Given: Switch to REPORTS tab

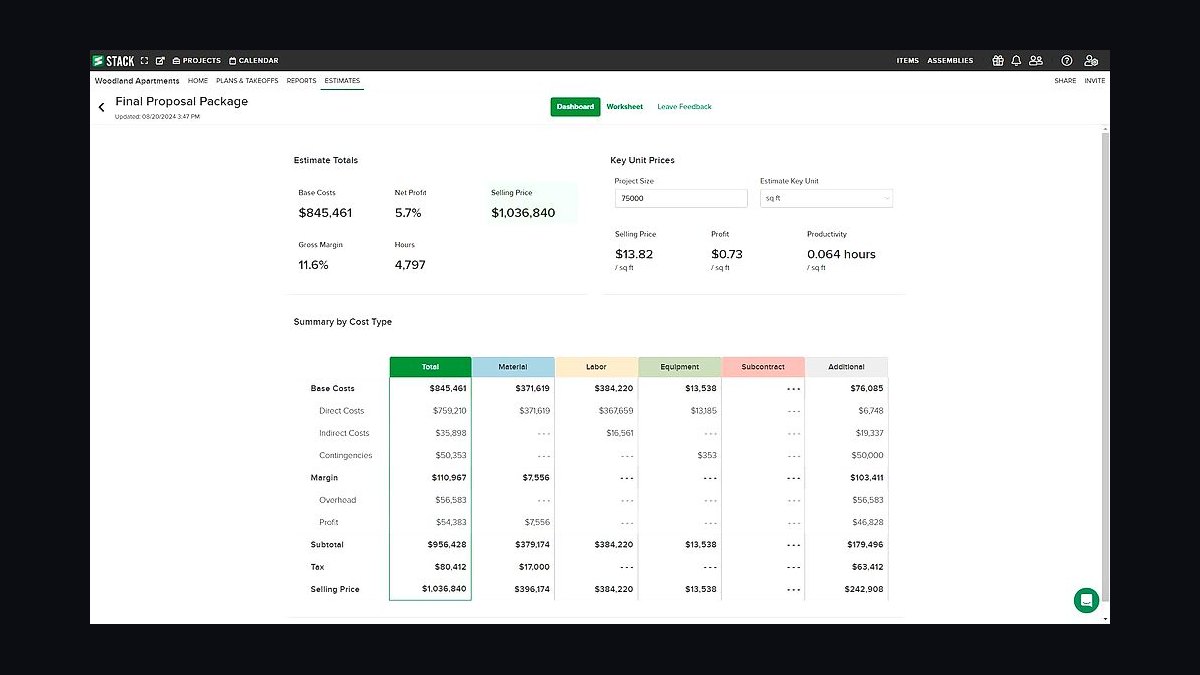Looking at the screenshot, I should (x=301, y=81).
